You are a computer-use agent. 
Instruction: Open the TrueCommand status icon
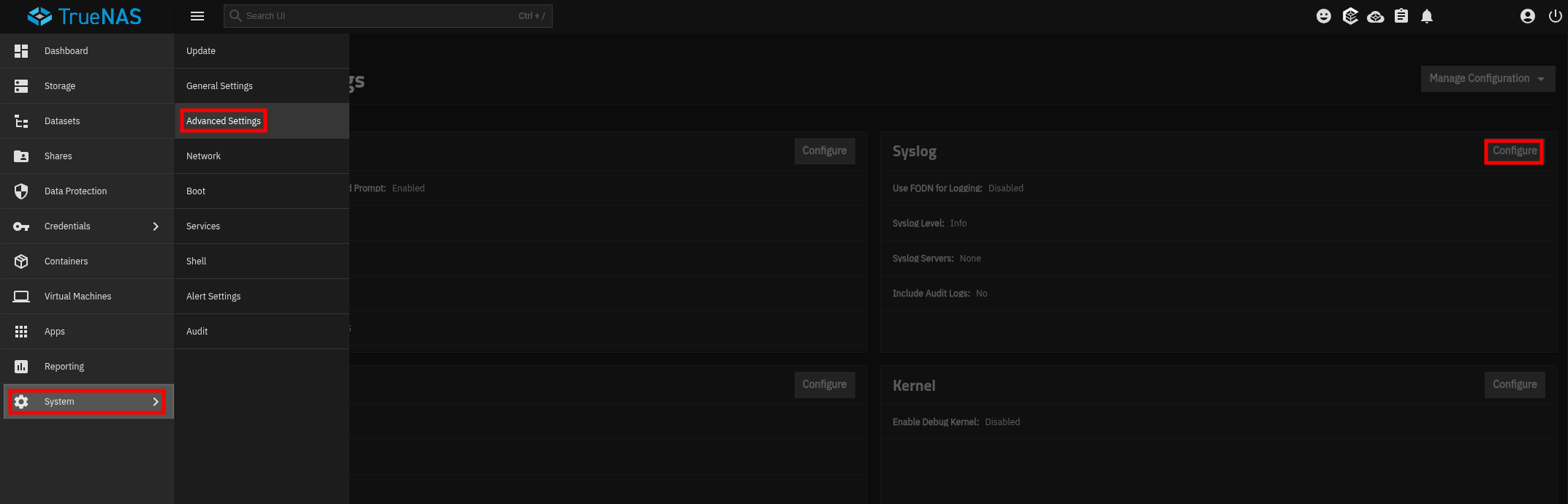[1350, 16]
